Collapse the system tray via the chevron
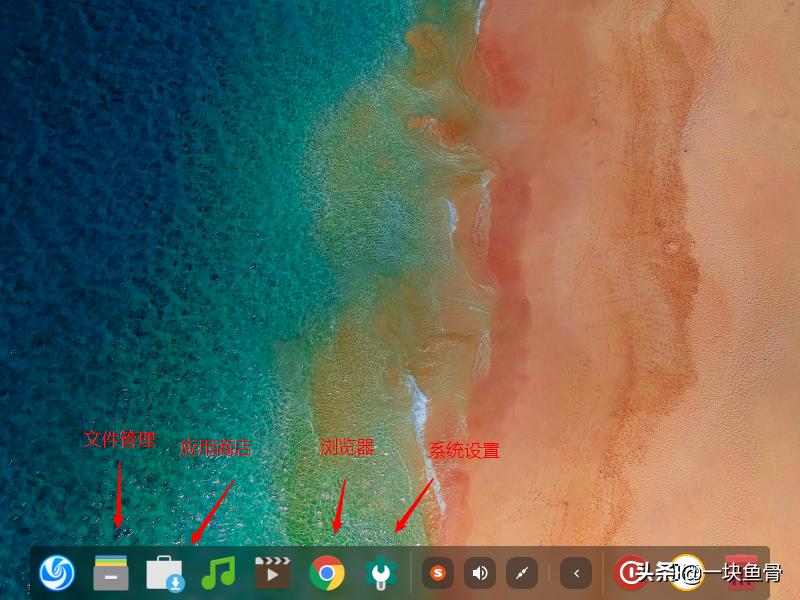This screenshot has width=800, height=600. 577,575
